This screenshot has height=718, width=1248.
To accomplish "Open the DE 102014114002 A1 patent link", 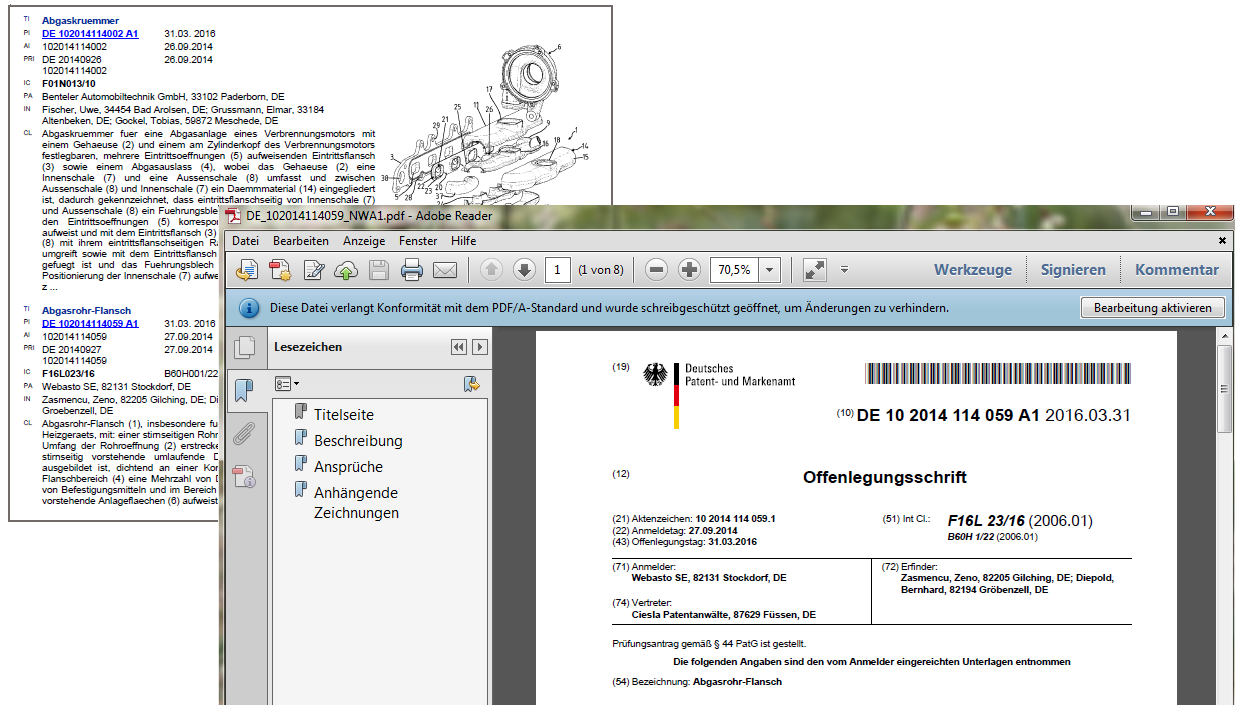I will pos(90,34).
